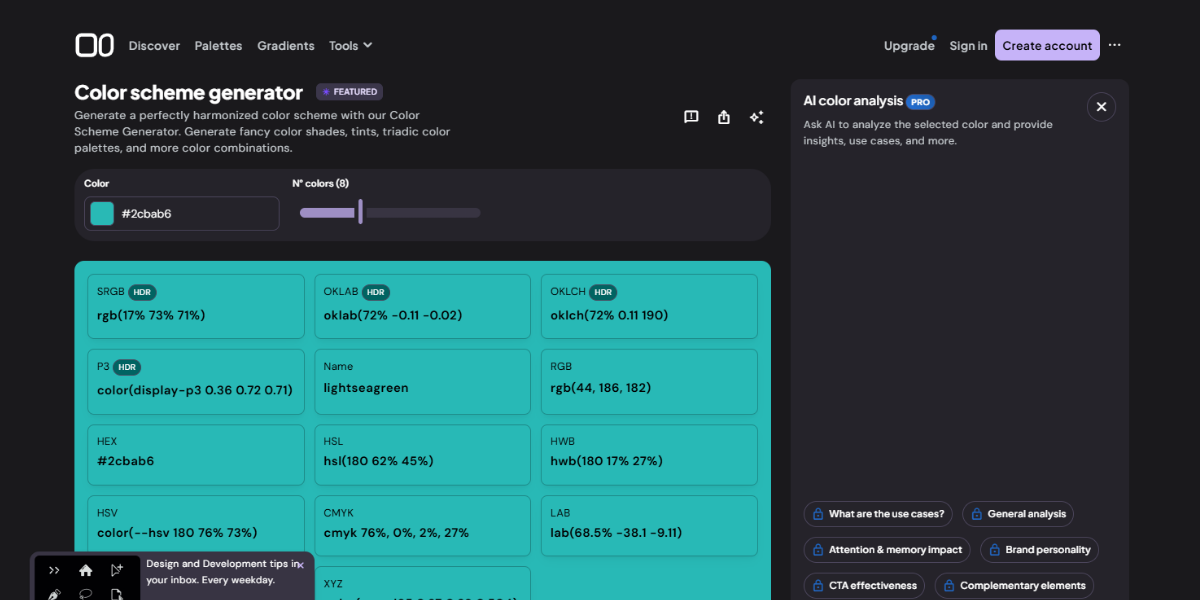Click the teal color swatch beside hex
This screenshot has height=600, width=1200.
(x=102, y=213)
